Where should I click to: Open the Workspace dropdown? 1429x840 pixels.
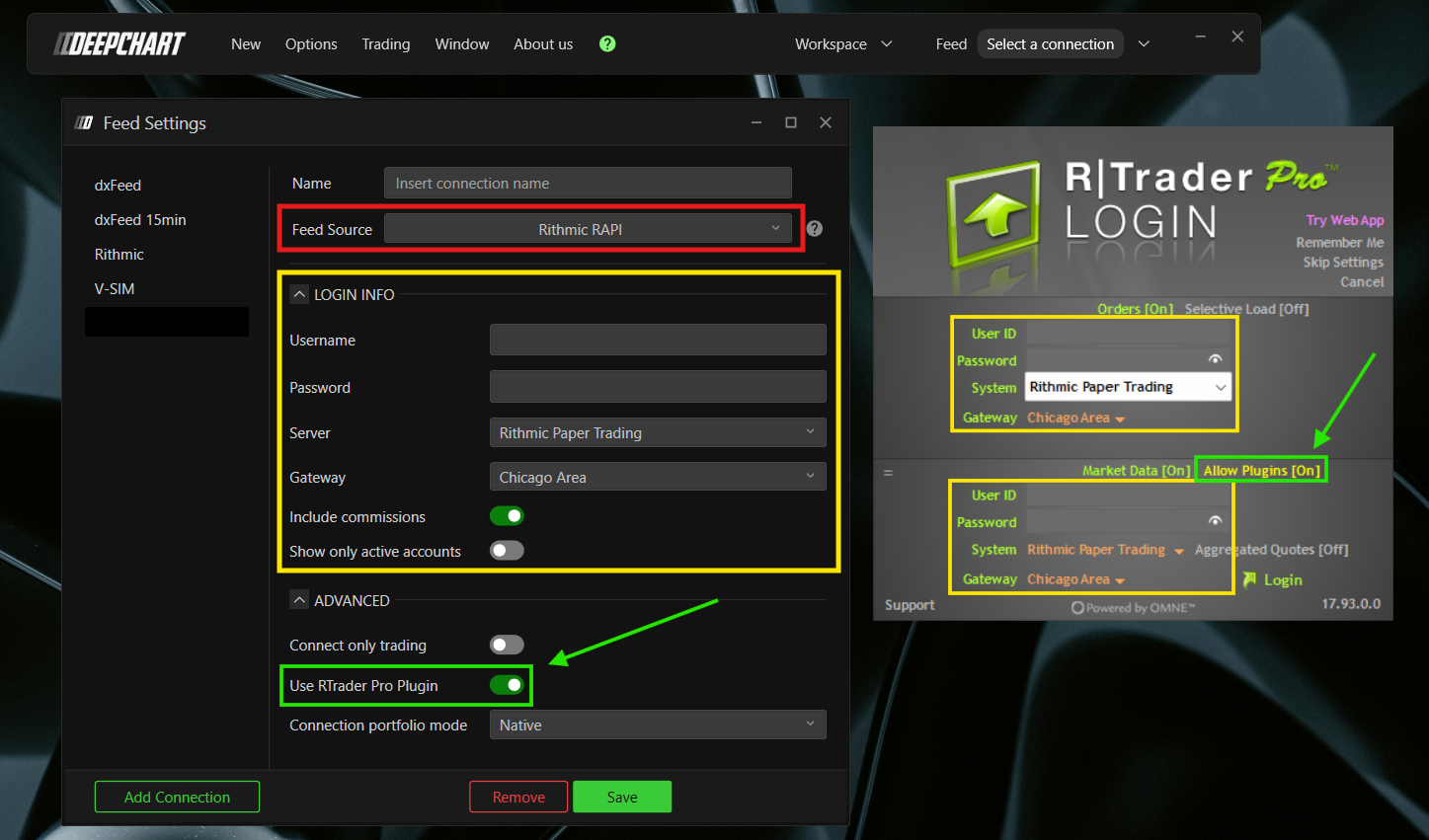coord(843,43)
